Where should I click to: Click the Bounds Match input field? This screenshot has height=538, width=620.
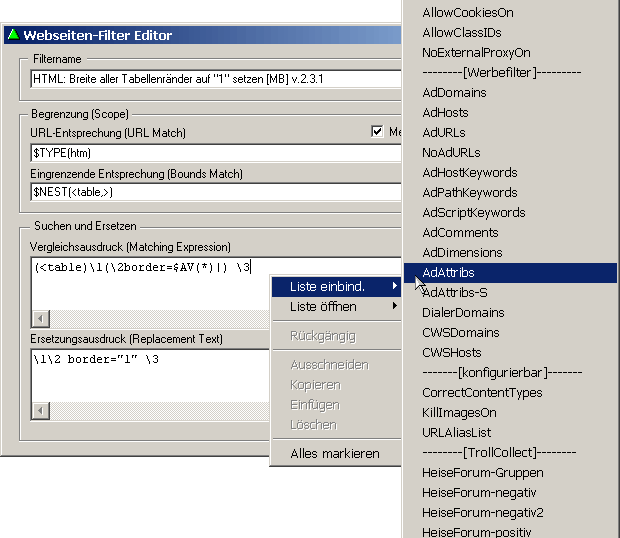point(215,191)
